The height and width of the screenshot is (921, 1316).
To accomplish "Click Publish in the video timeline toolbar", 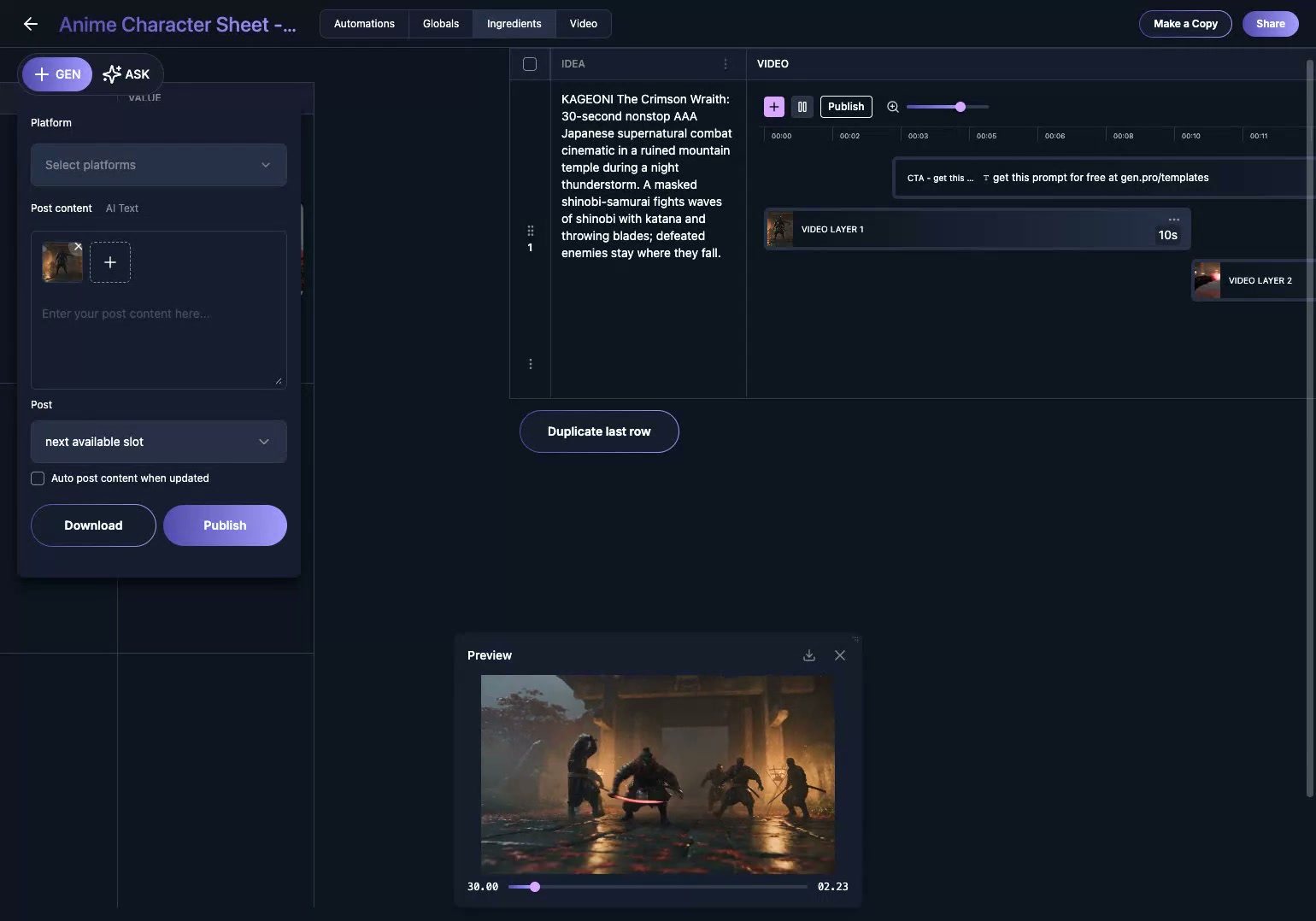I will point(846,107).
